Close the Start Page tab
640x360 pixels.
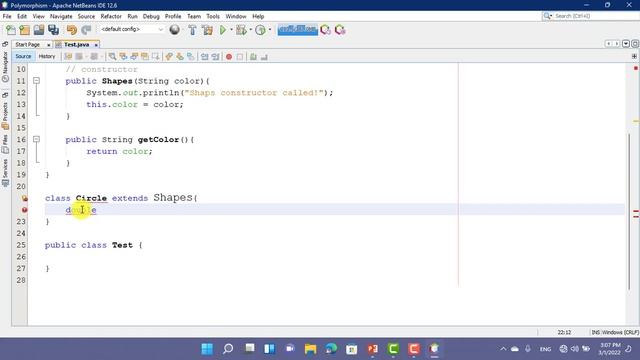click(49, 45)
